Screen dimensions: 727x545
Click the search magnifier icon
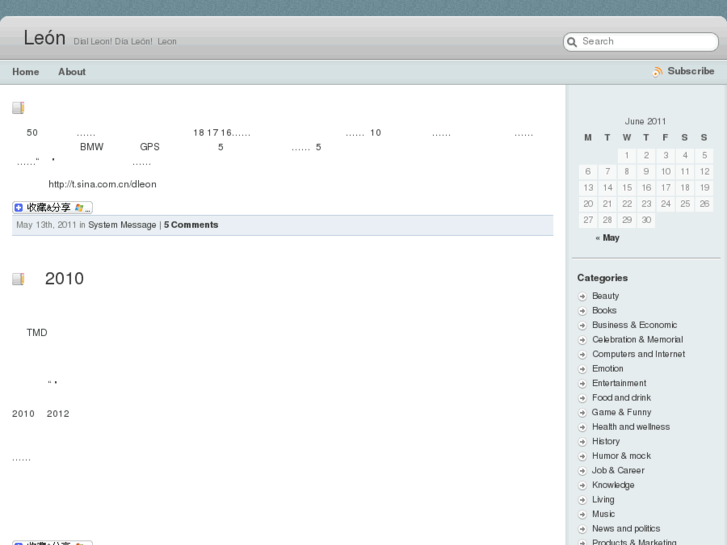(572, 42)
